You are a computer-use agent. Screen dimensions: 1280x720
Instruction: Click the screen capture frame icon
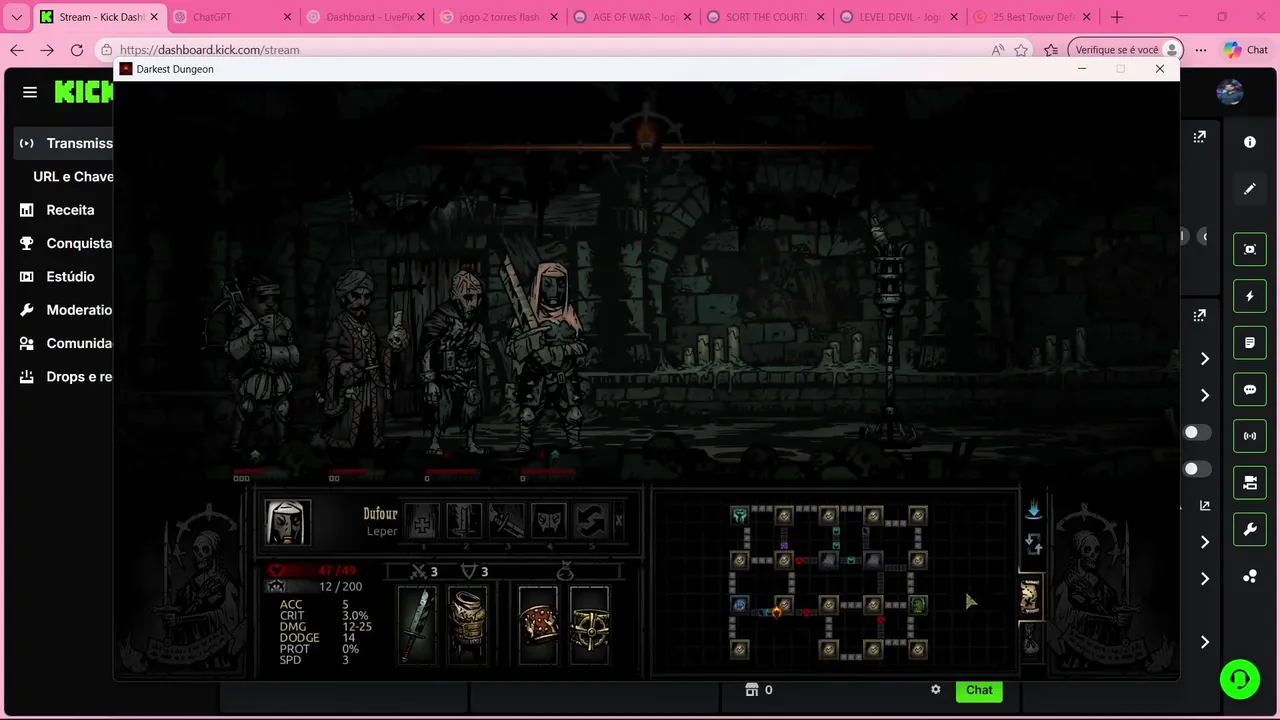click(1250, 249)
